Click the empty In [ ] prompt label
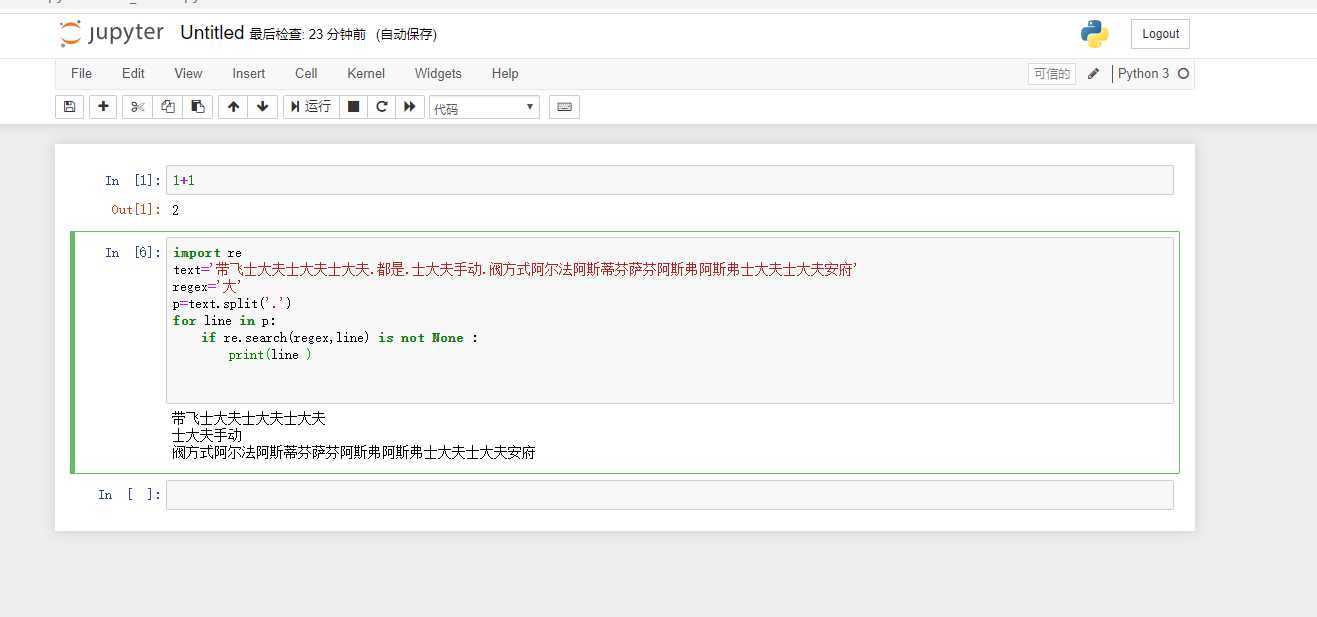 click(x=129, y=495)
